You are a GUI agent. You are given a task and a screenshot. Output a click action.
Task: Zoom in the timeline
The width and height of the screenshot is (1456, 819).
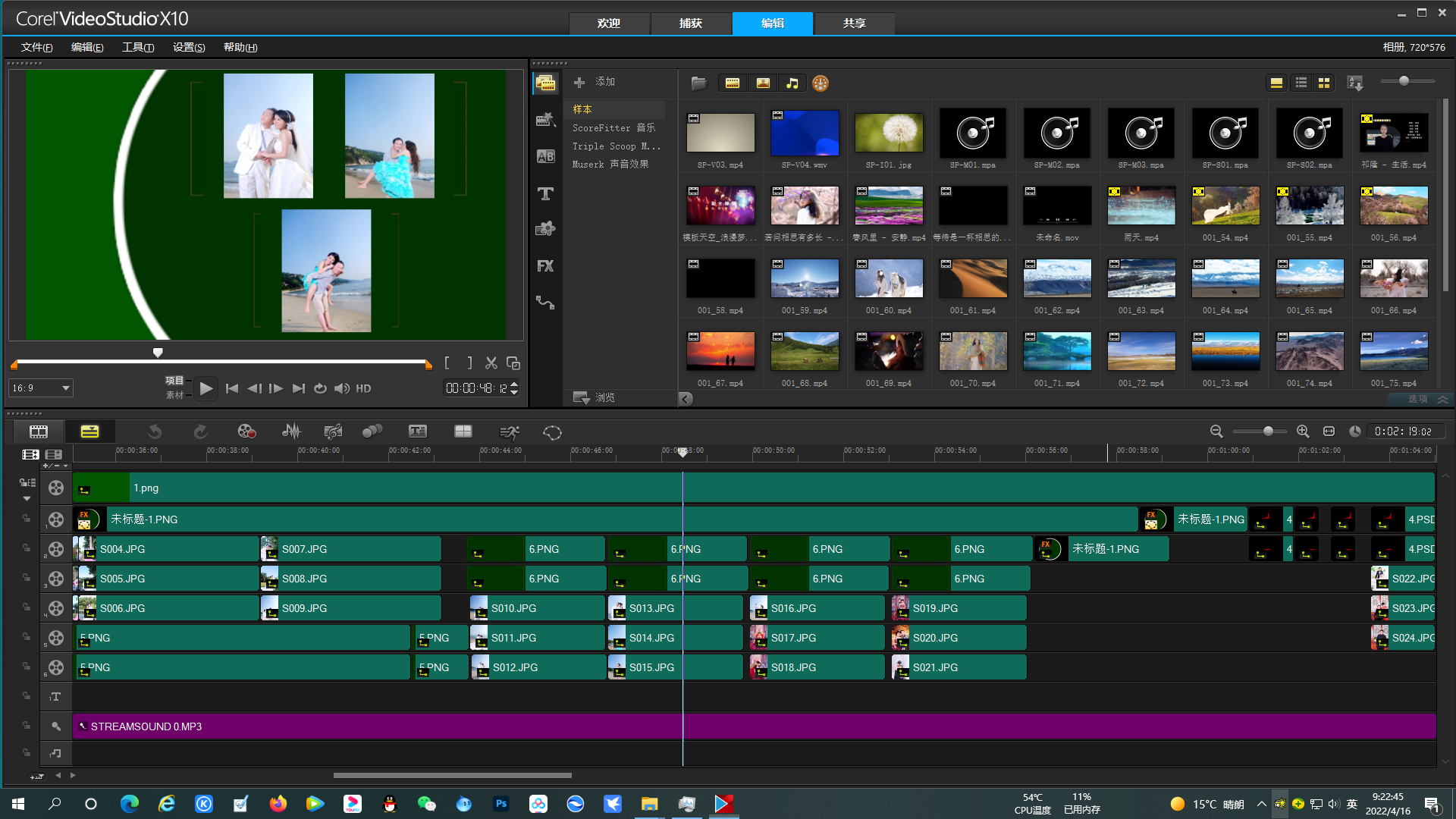pos(1303,431)
